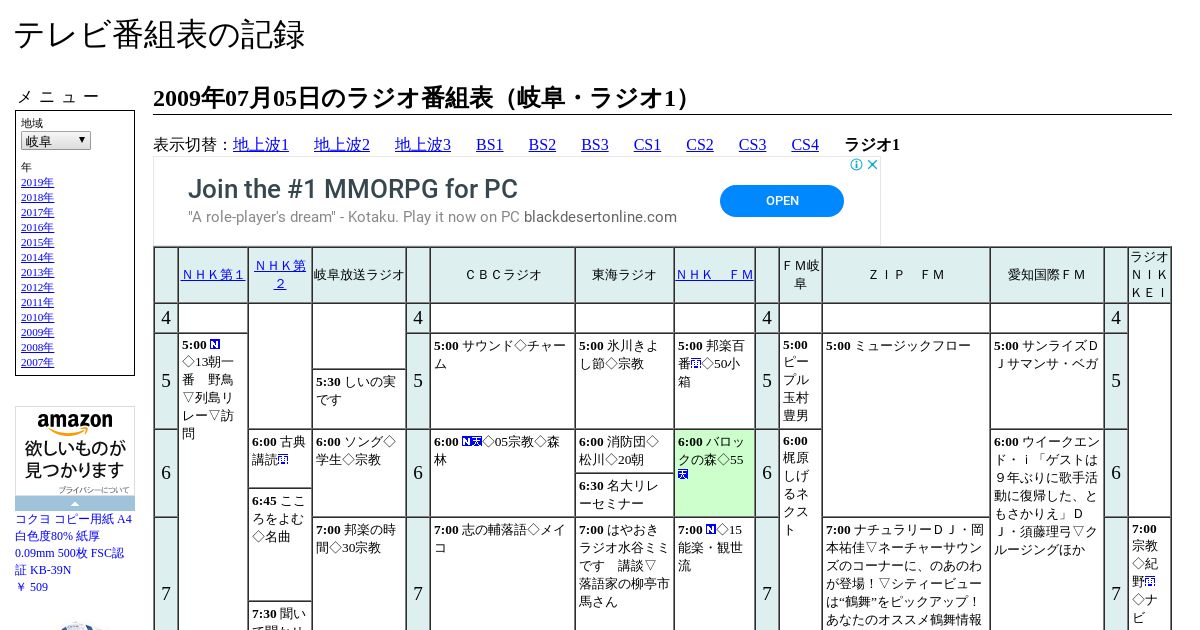Choose the 2010年 year link

click(x=37, y=317)
